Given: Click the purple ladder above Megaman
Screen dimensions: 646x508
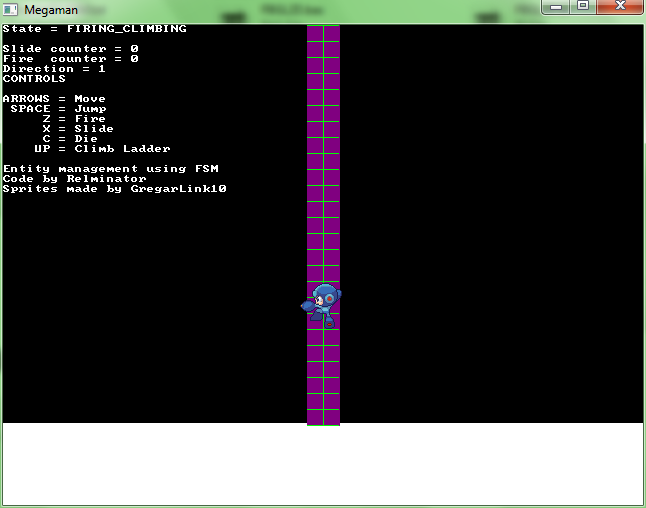Looking at the screenshot, I should [x=323, y=153].
